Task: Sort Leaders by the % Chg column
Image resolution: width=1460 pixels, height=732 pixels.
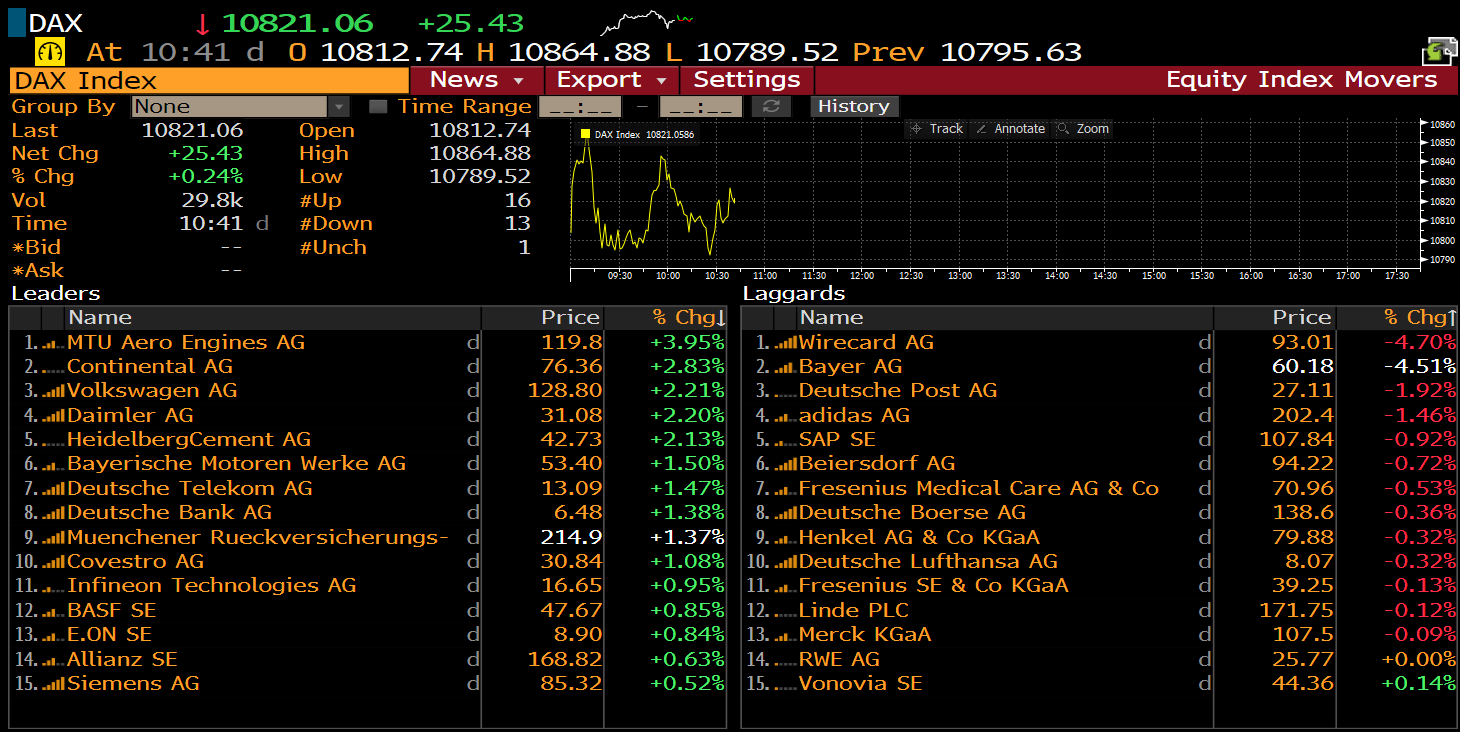Action: pyautogui.click(x=666, y=318)
